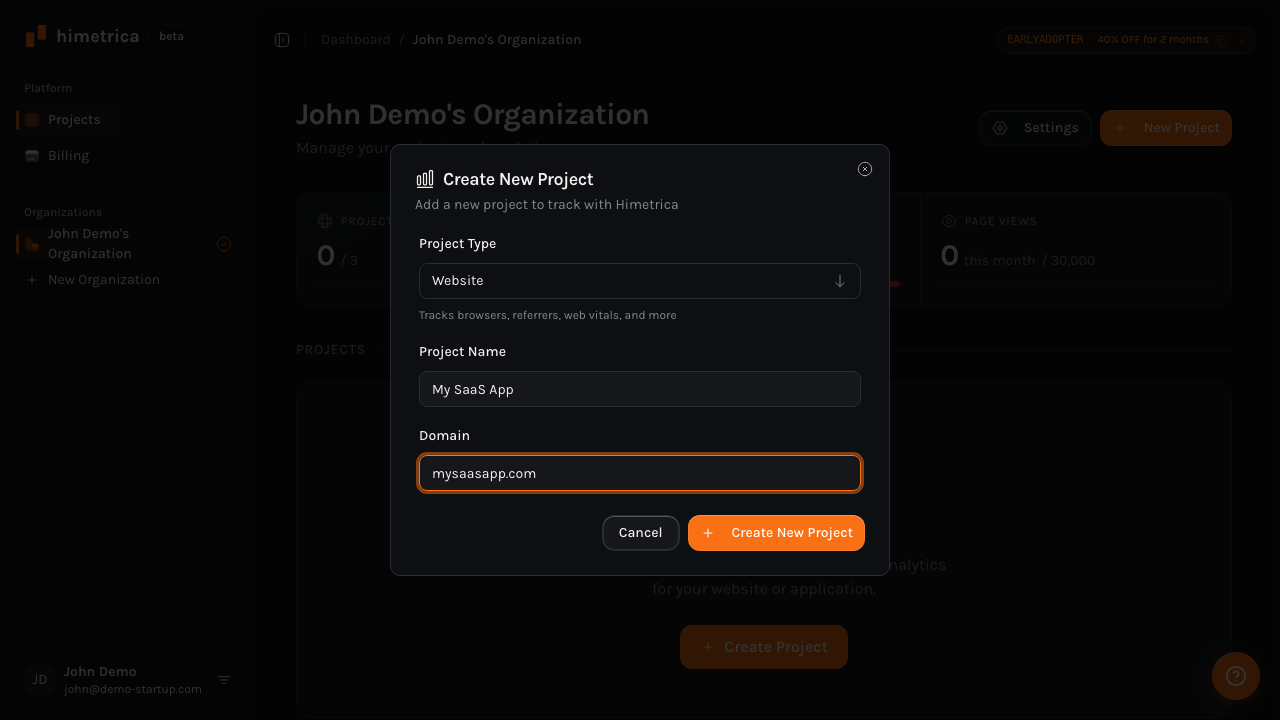Click the John Demo's Organization building icon
The width and height of the screenshot is (1280, 720).
point(29,243)
